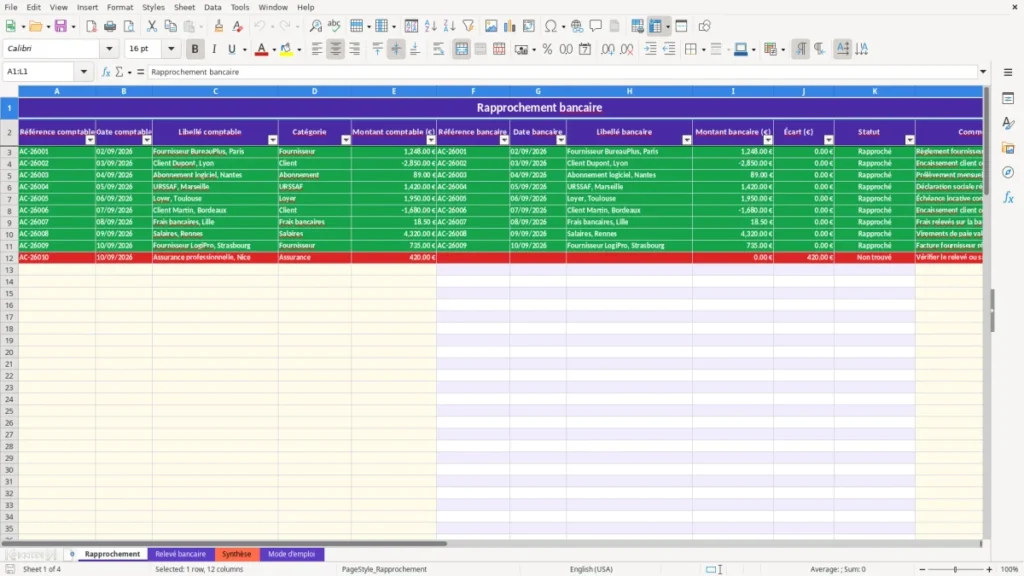Switch to Relevé bancaire sheet tab
Image resolution: width=1024 pixels, height=576 pixels.
click(x=180, y=554)
